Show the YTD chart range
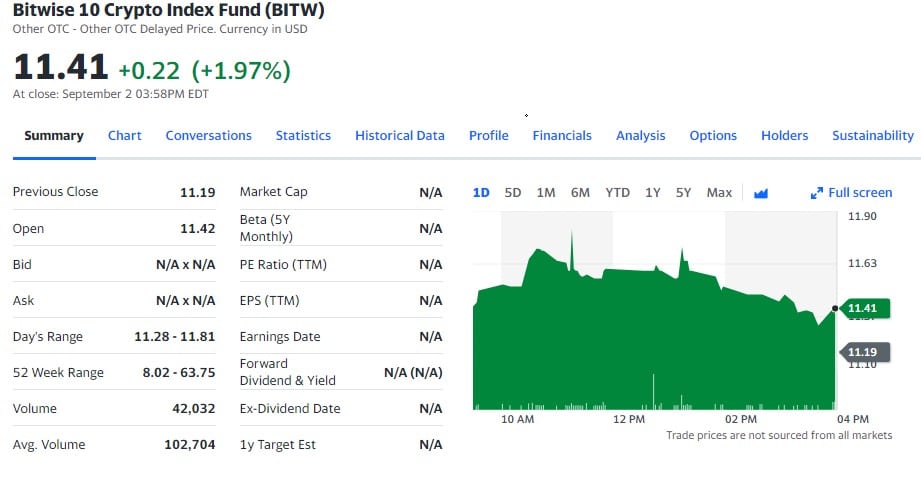The height and width of the screenshot is (478, 921). pyautogui.click(x=618, y=193)
